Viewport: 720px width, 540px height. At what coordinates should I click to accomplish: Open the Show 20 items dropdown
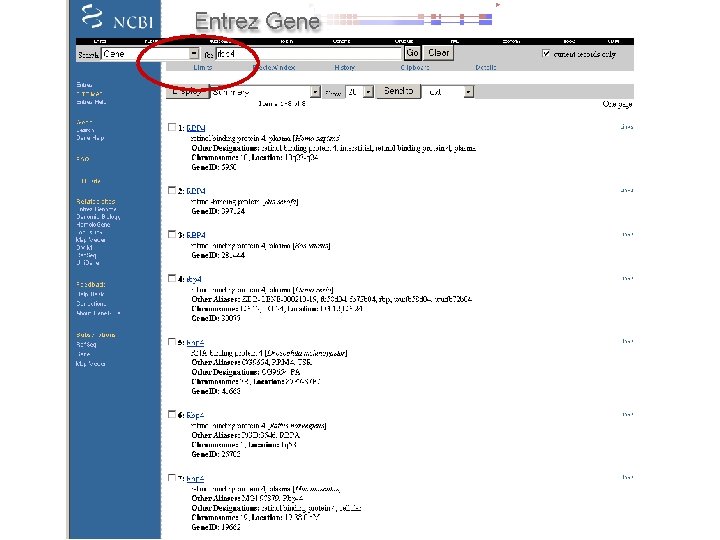click(359, 92)
